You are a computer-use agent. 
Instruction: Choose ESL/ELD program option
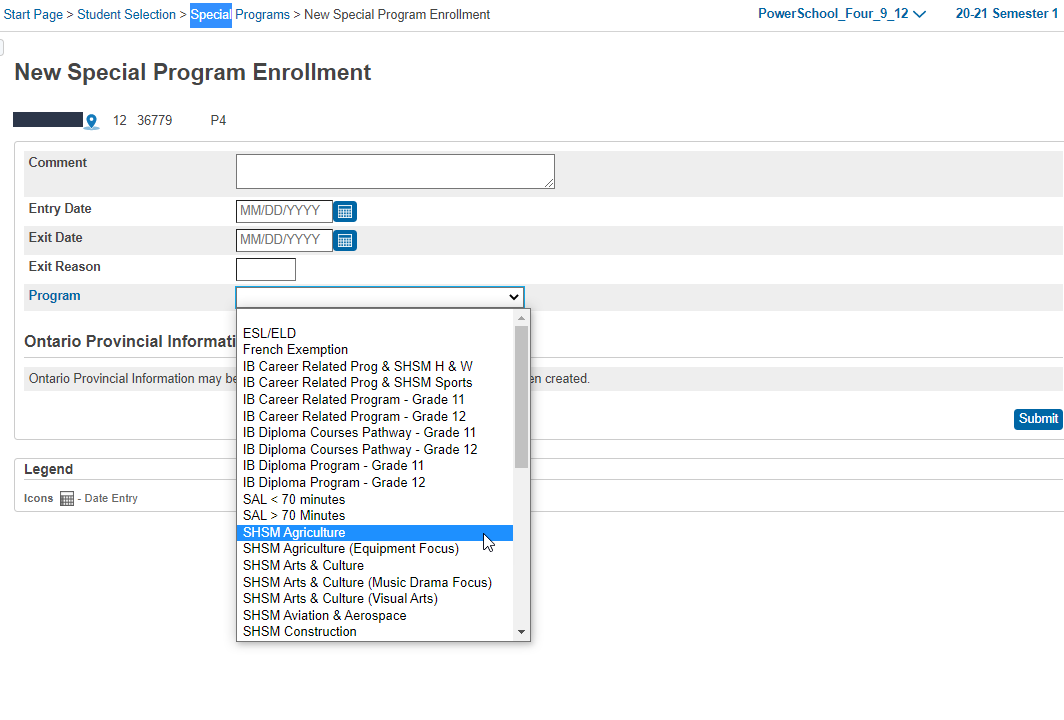point(269,333)
